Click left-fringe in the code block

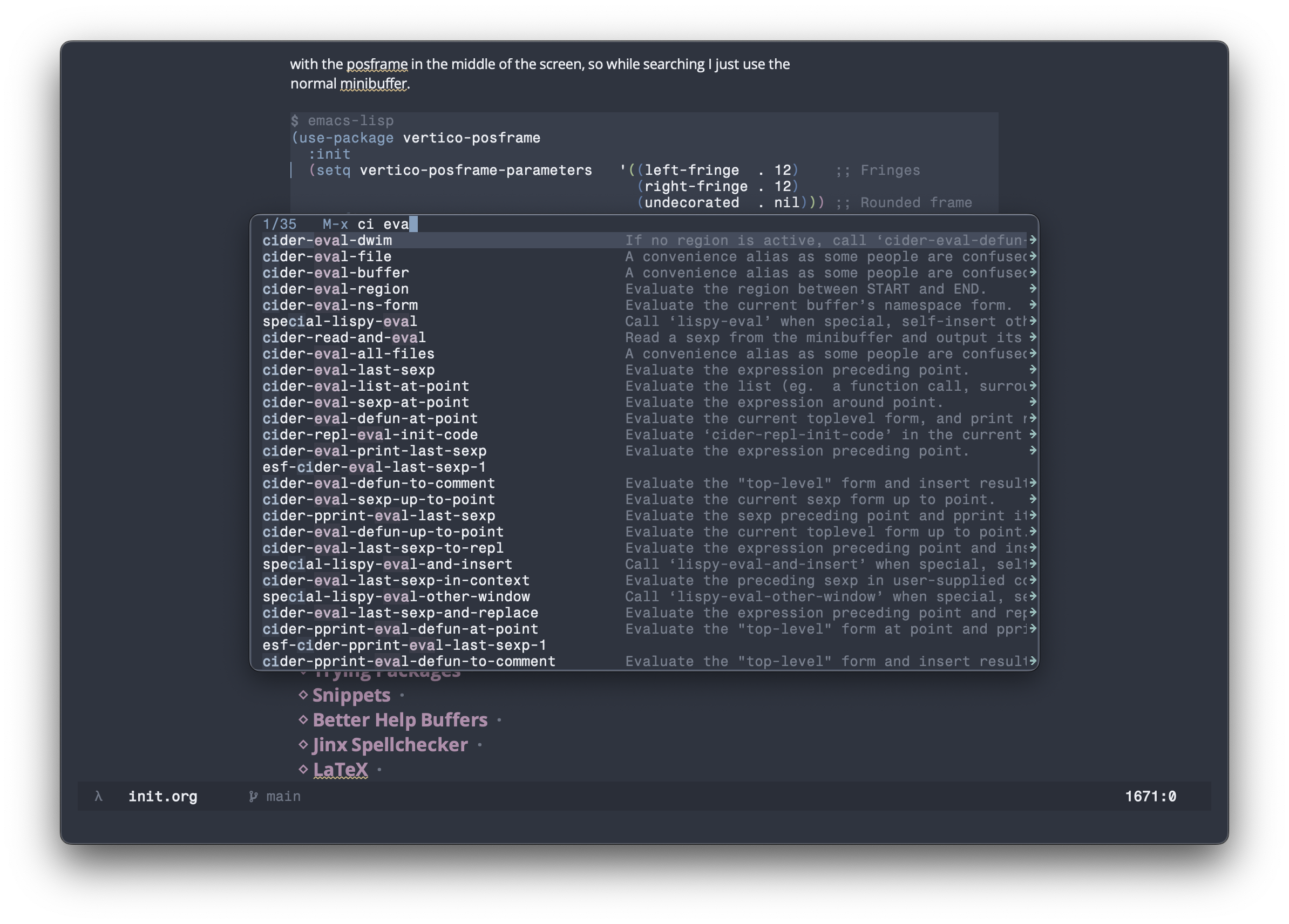click(x=691, y=170)
